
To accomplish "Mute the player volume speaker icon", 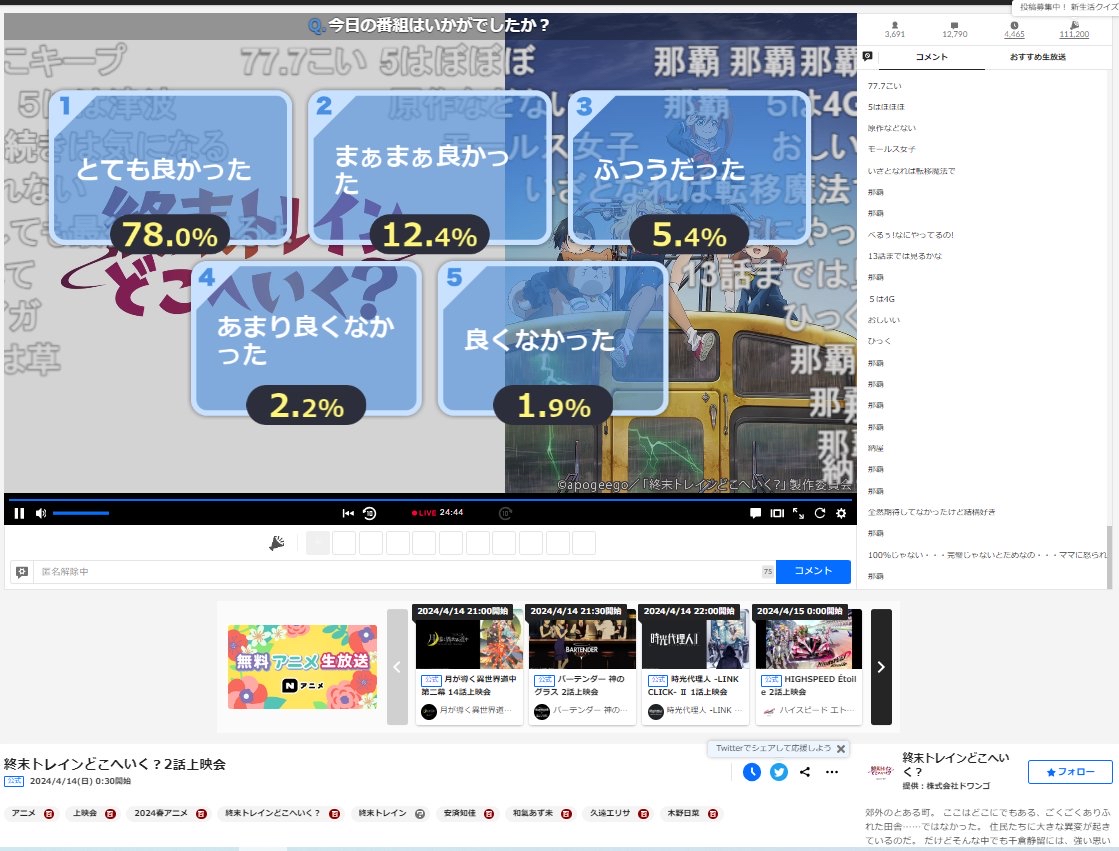I will (x=41, y=513).
